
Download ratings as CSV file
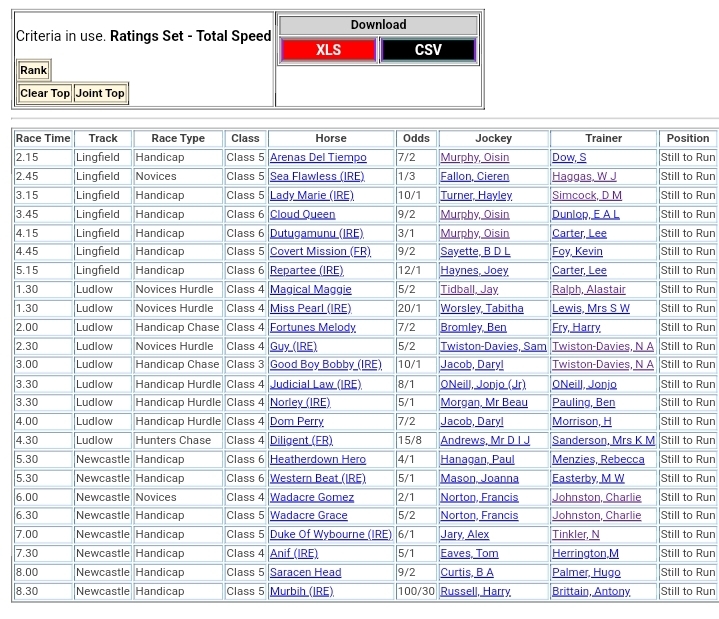428,50
